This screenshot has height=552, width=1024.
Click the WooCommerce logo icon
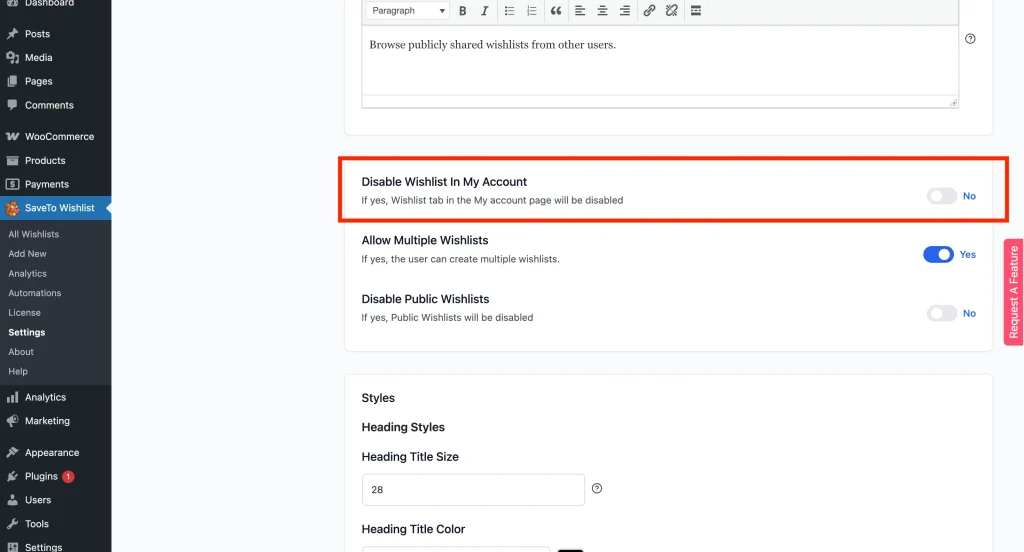[12, 137]
